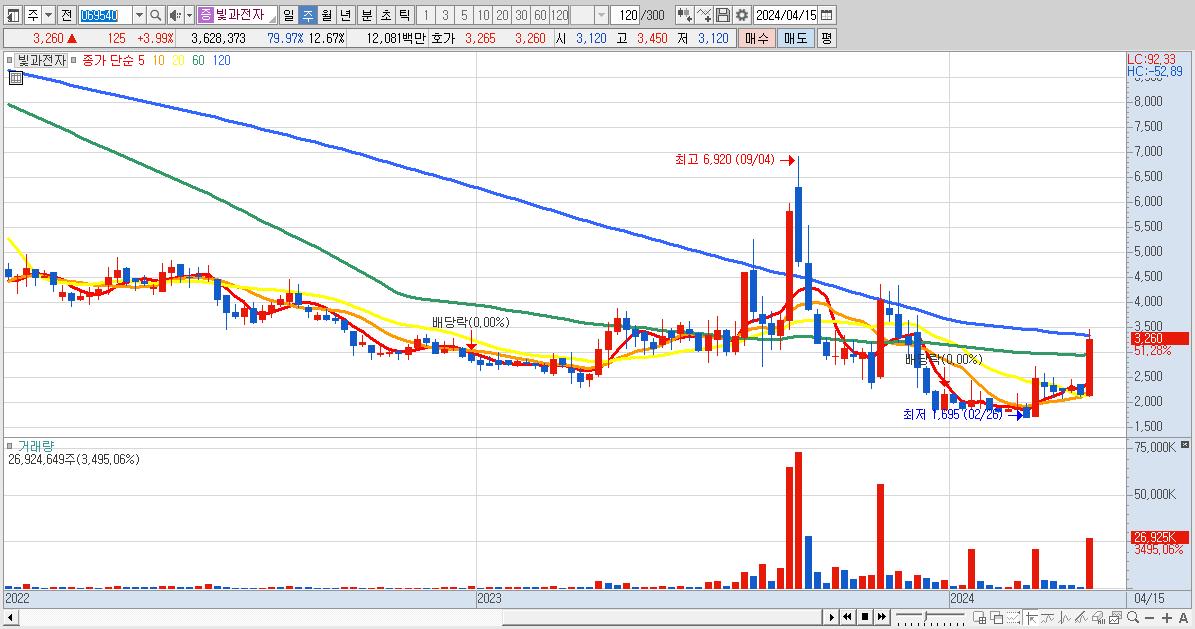Toggle the 10-unit period button
Viewport: 1195px width, 629px height.
click(x=483, y=14)
